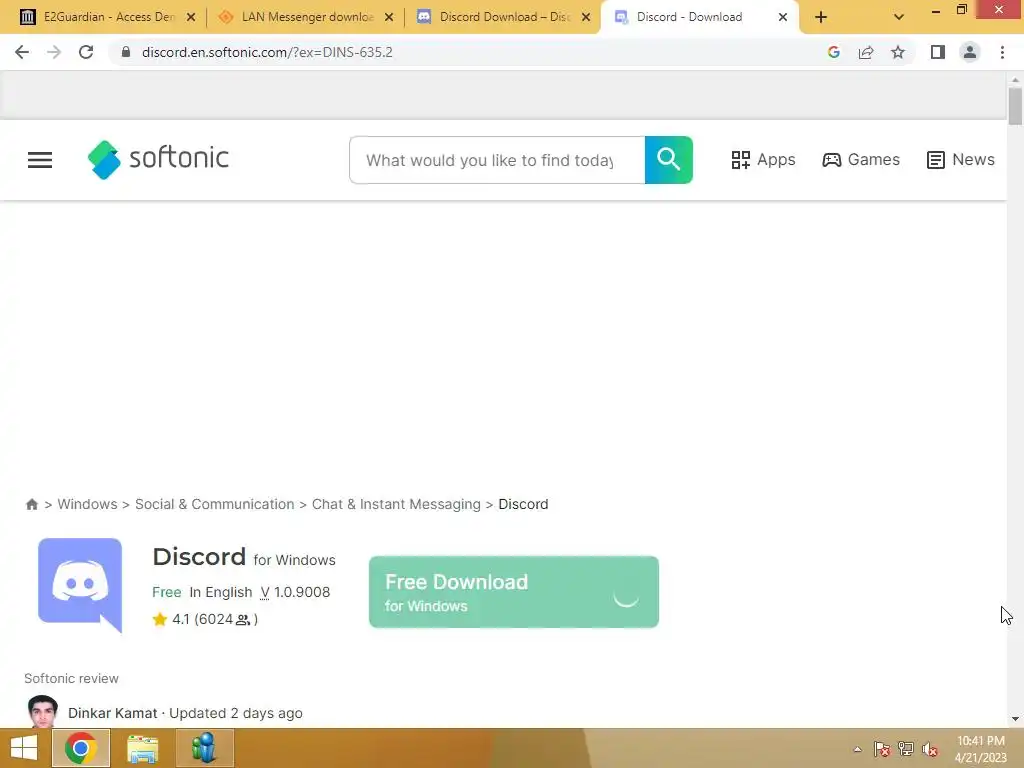
Task: Open the News section
Action: pos(961,159)
